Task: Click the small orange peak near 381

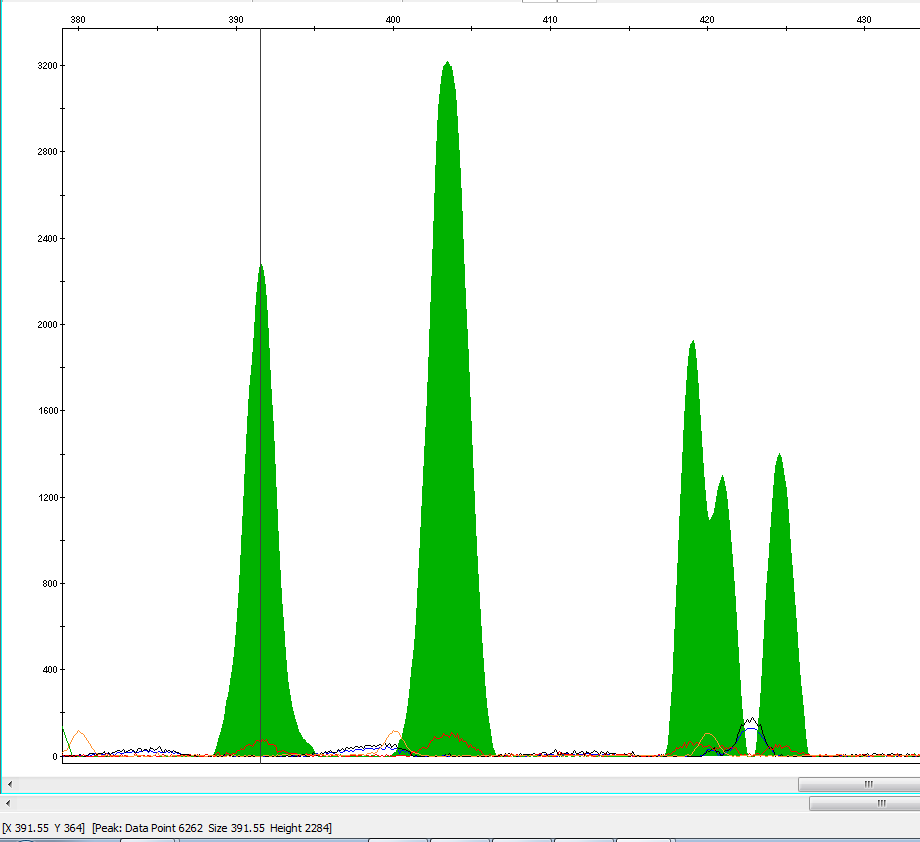Action: coord(79,733)
